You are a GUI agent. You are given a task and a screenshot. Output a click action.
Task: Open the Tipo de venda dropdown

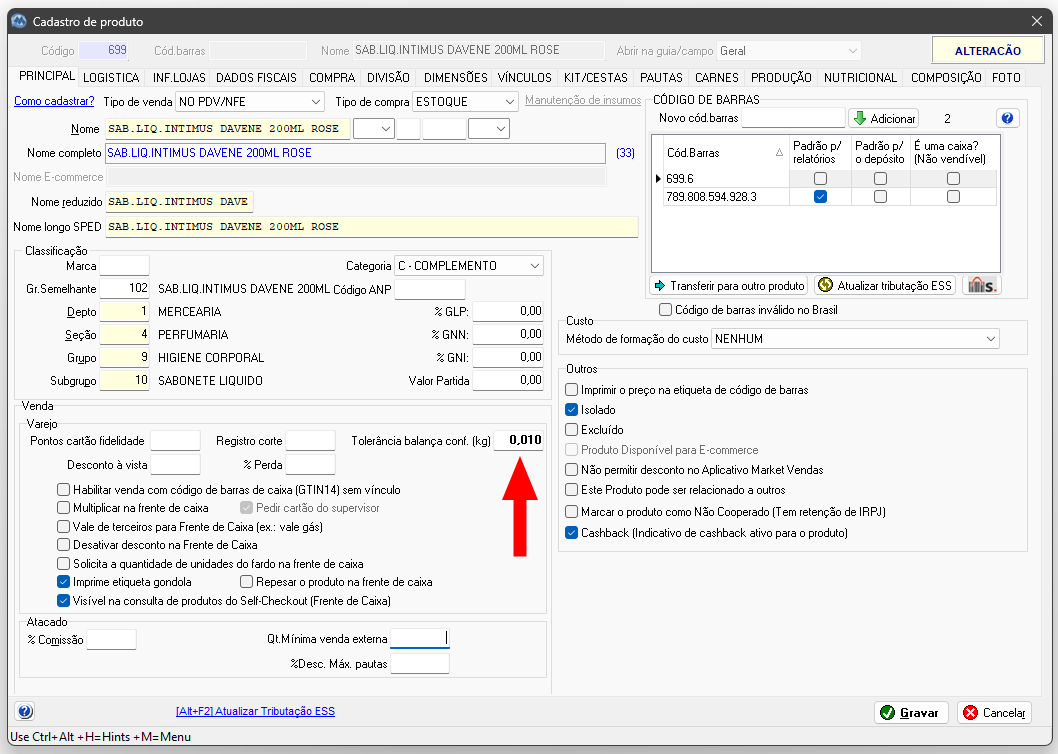[x=250, y=102]
